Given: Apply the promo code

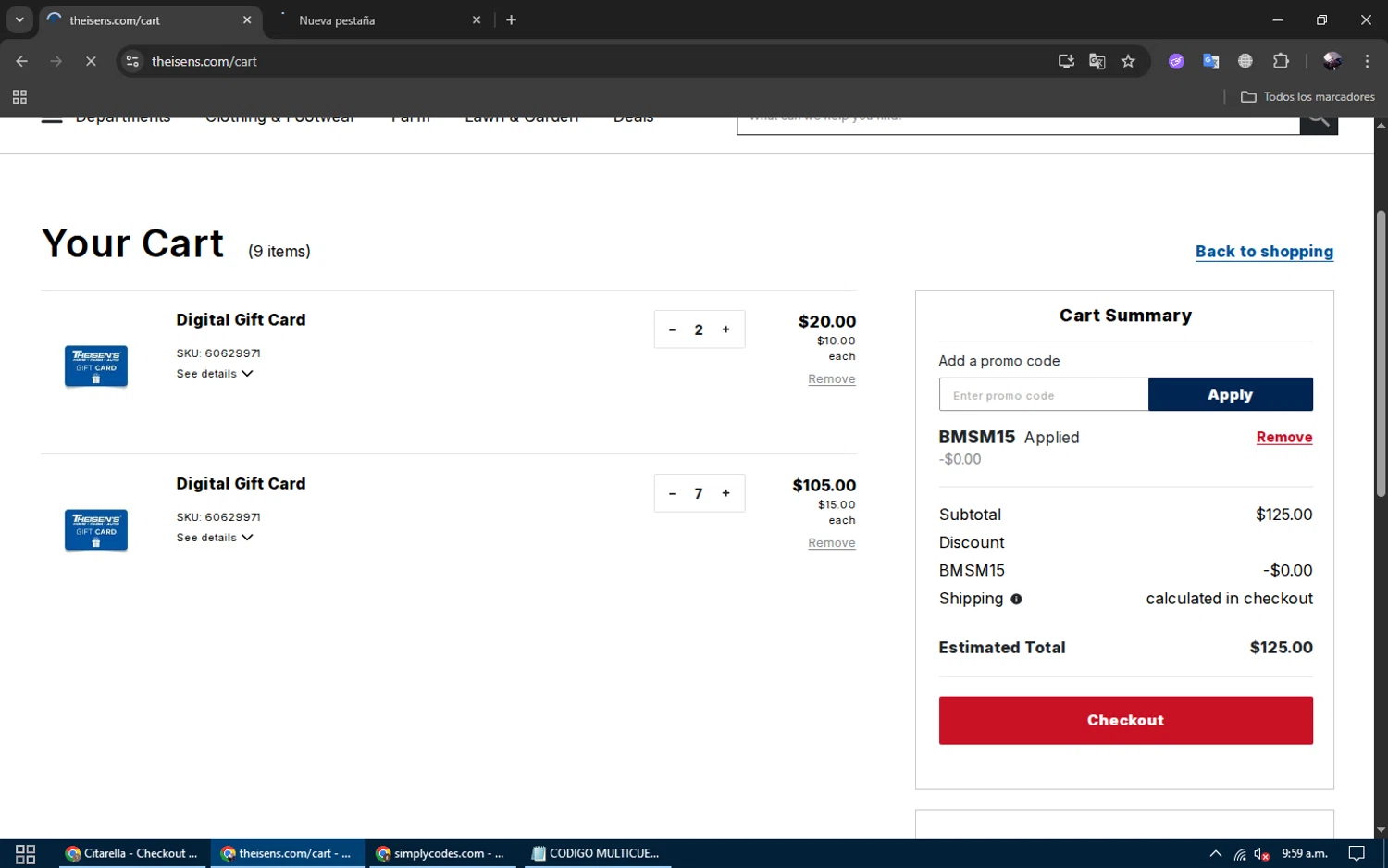Looking at the screenshot, I should [1230, 394].
